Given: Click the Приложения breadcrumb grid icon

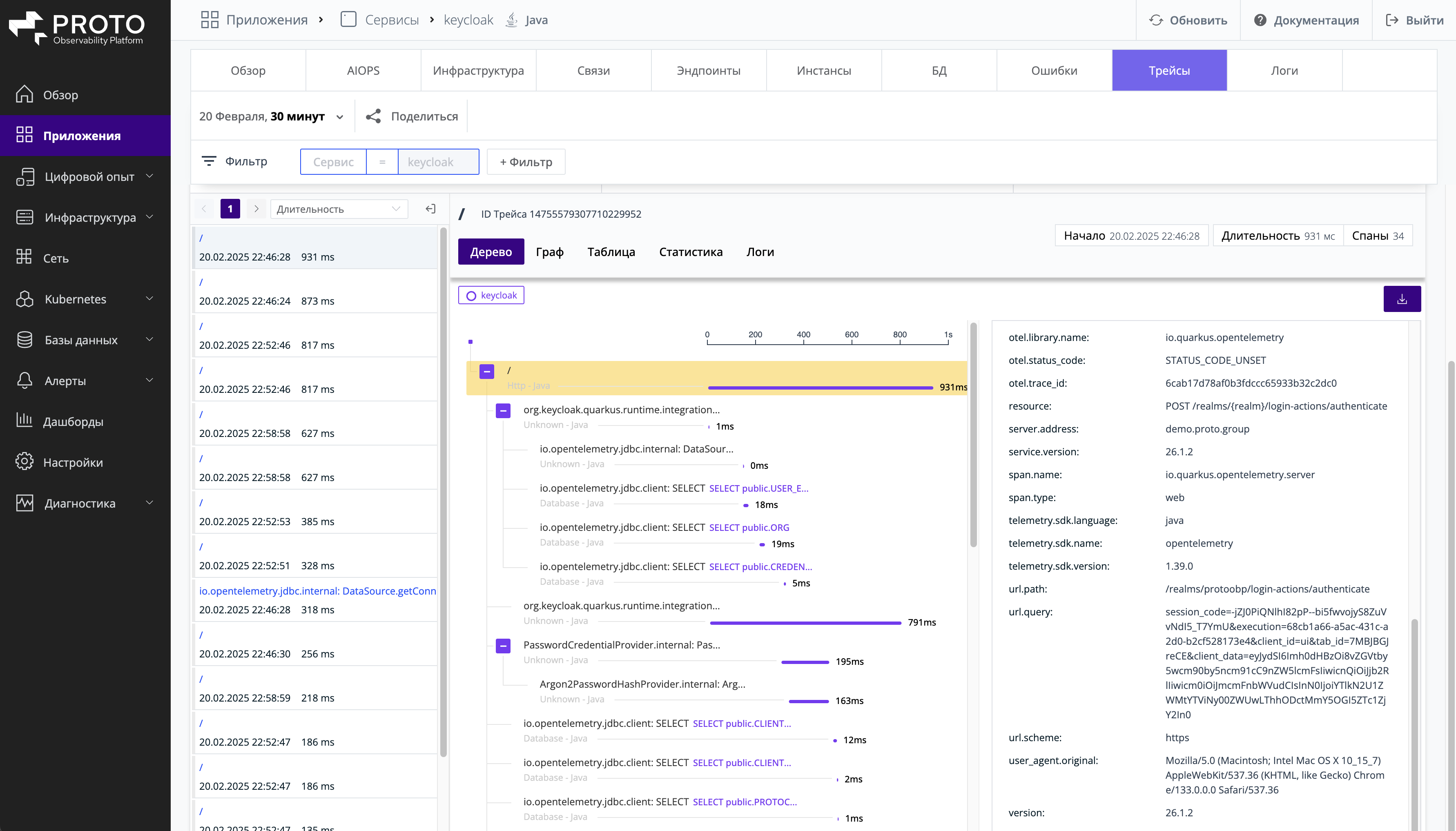Looking at the screenshot, I should click(x=210, y=20).
